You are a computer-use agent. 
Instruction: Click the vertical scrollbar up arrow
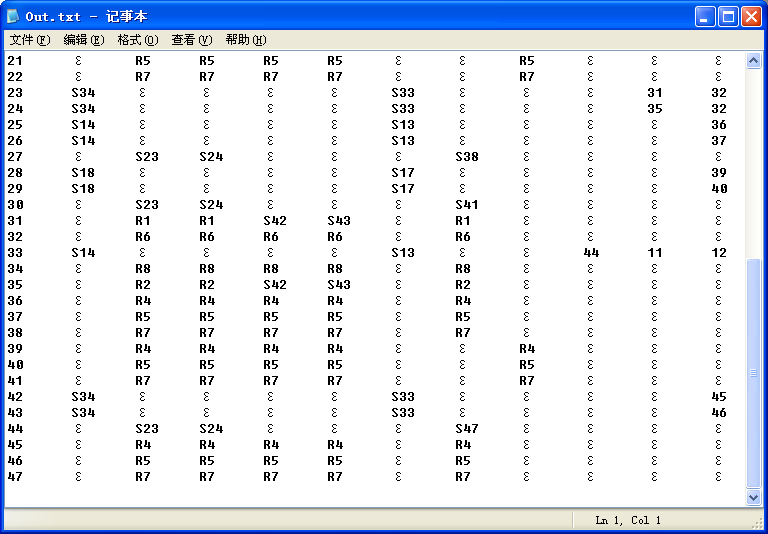tap(753, 61)
